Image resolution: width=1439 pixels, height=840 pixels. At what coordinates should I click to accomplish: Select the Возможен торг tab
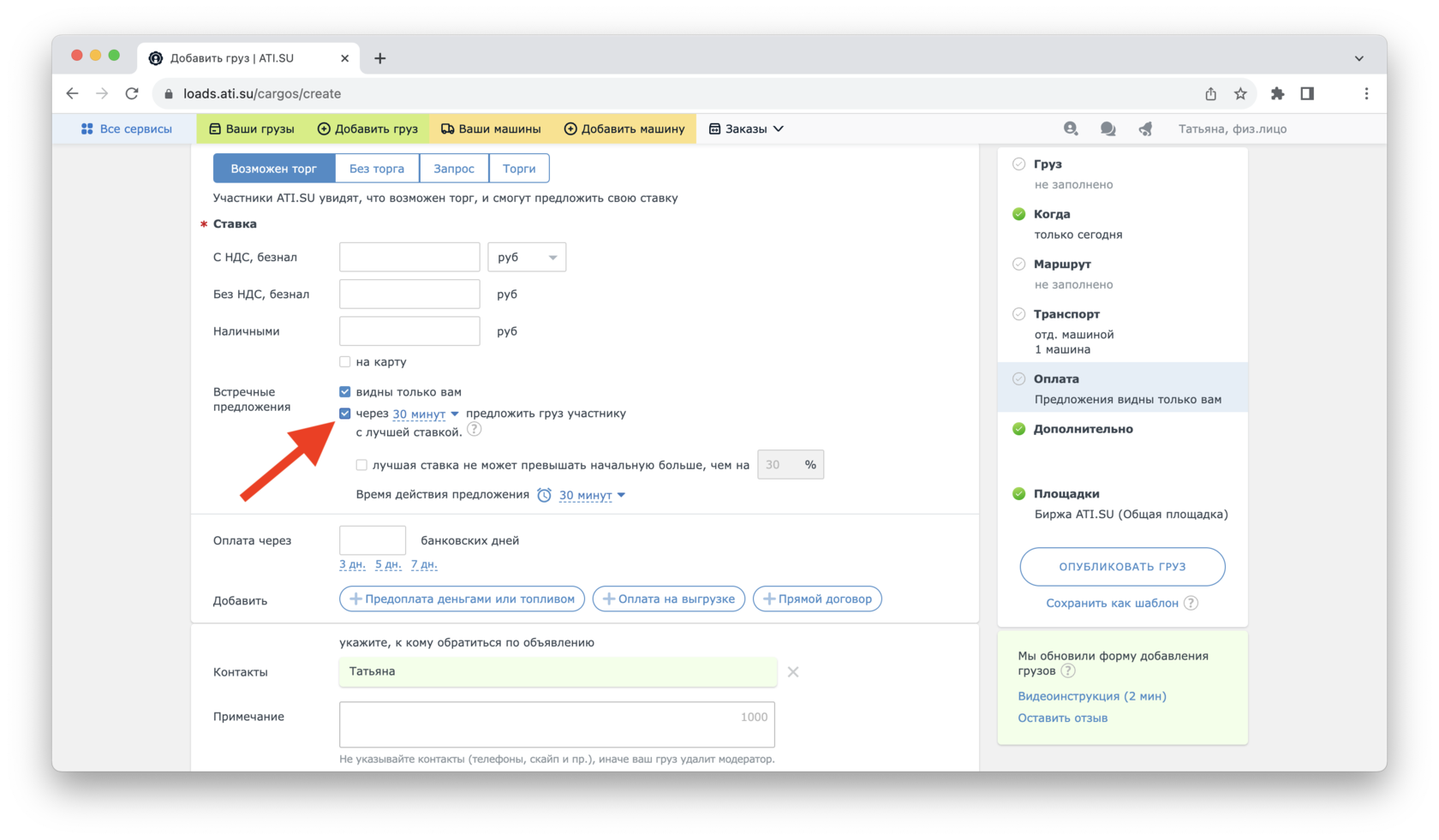click(x=274, y=169)
